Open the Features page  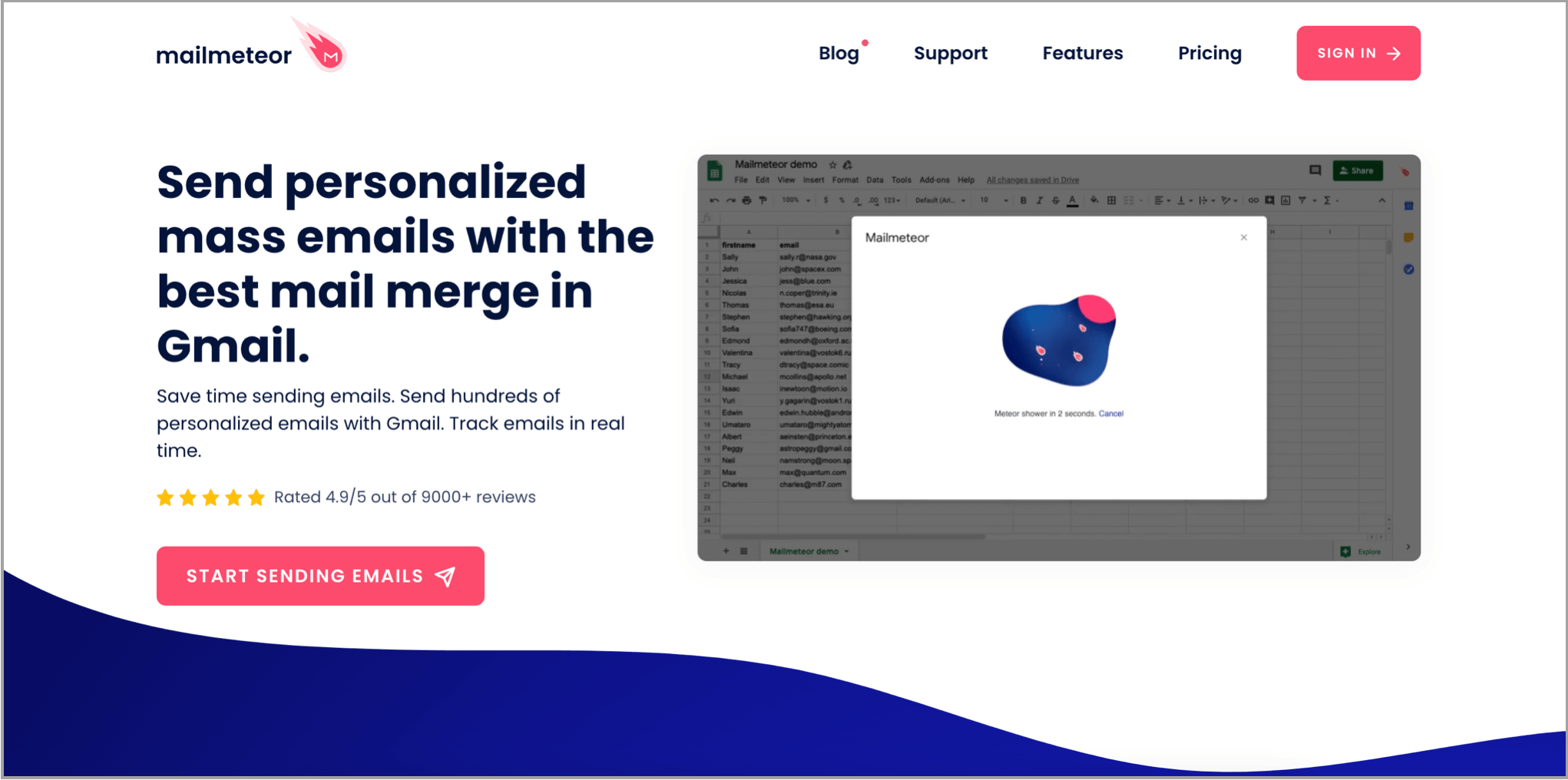pos(1082,53)
